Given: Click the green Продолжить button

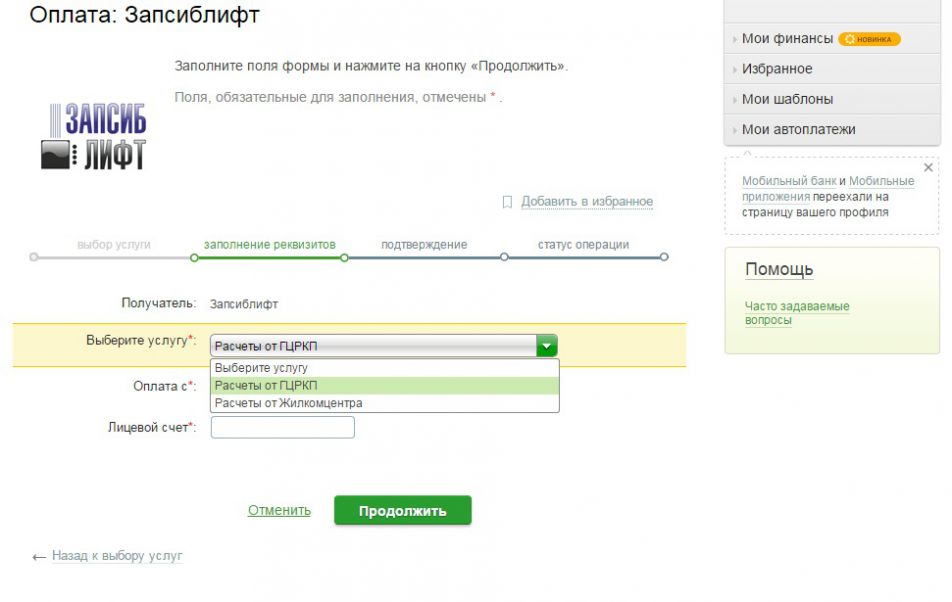Looking at the screenshot, I should click(x=403, y=510).
